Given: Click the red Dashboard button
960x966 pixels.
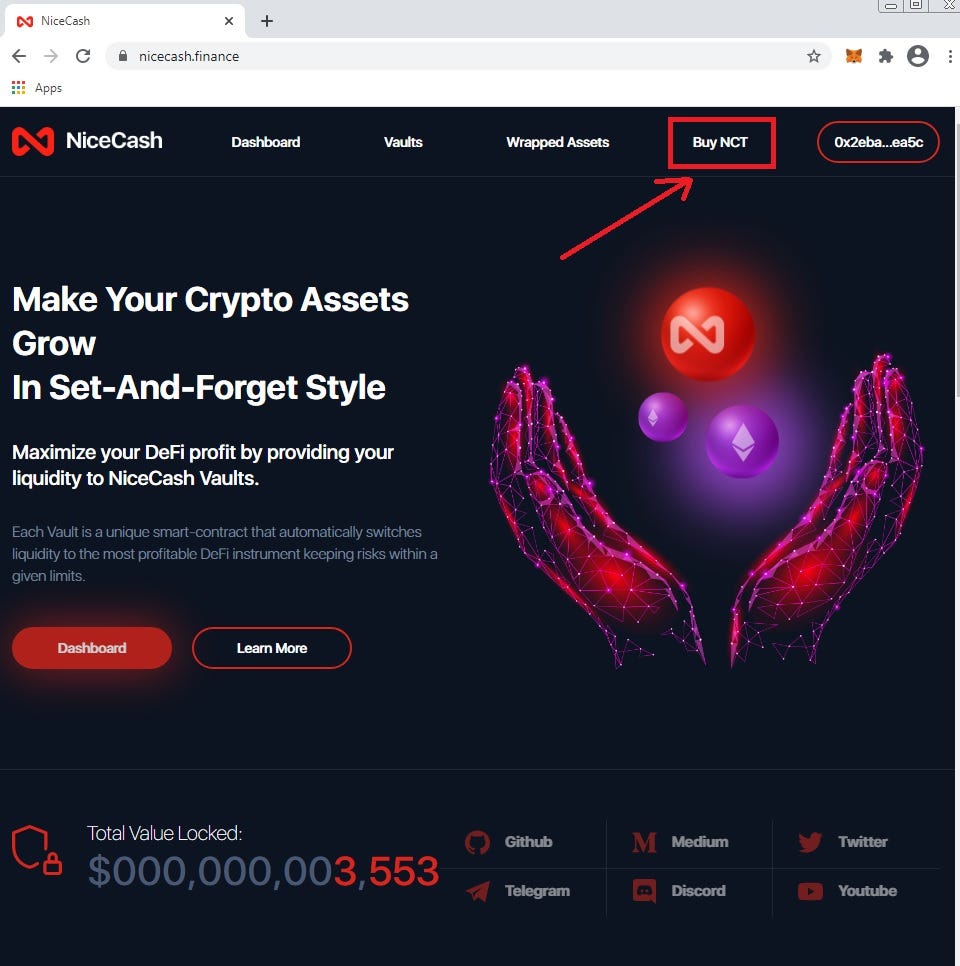Looking at the screenshot, I should click(92, 648).
